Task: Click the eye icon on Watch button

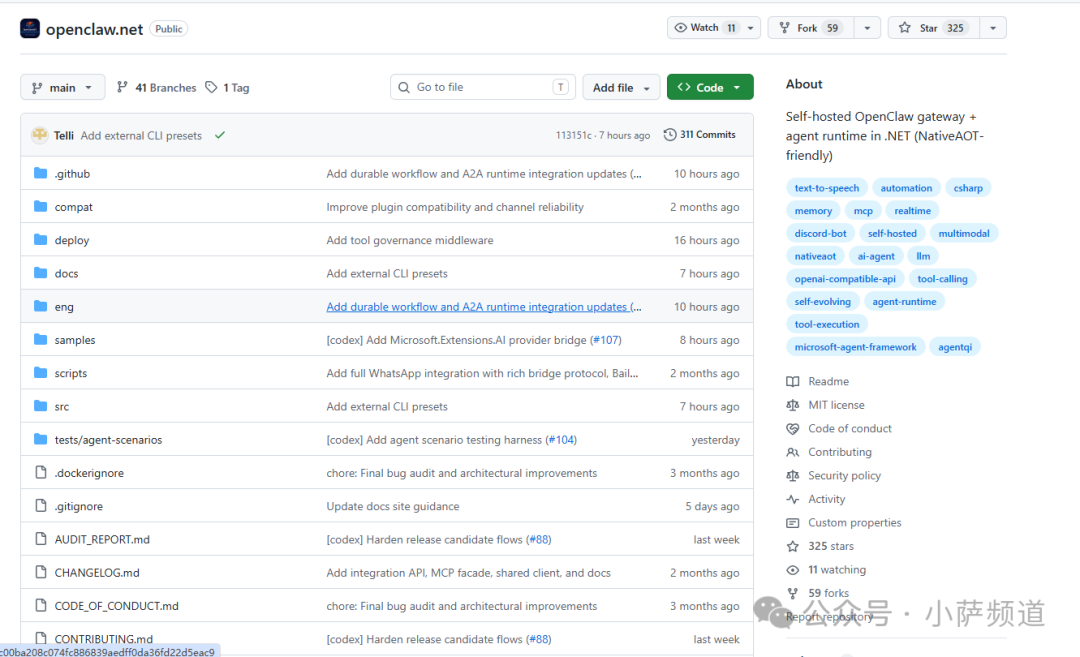Action: pos(681,28)
